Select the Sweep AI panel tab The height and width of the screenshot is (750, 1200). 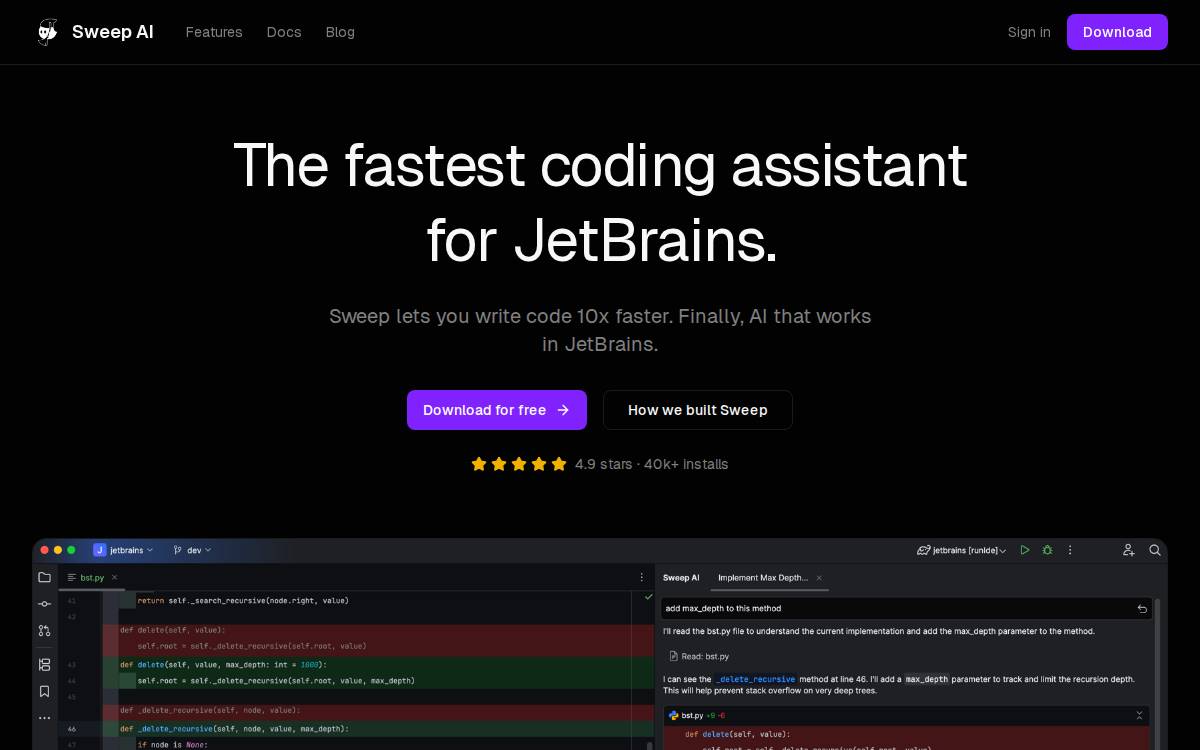[682, 577]
